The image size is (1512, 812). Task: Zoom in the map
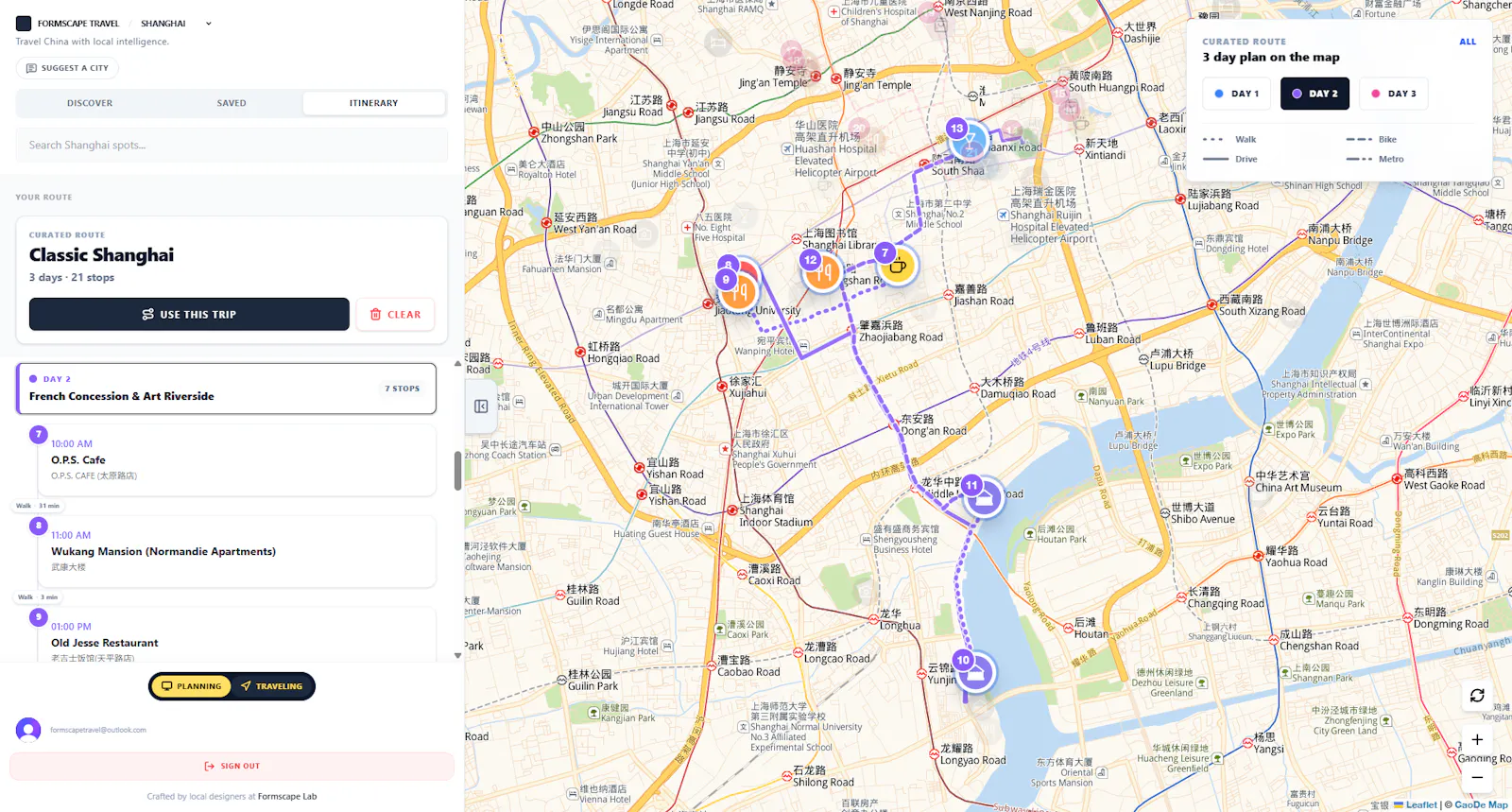click(1477, 740)
